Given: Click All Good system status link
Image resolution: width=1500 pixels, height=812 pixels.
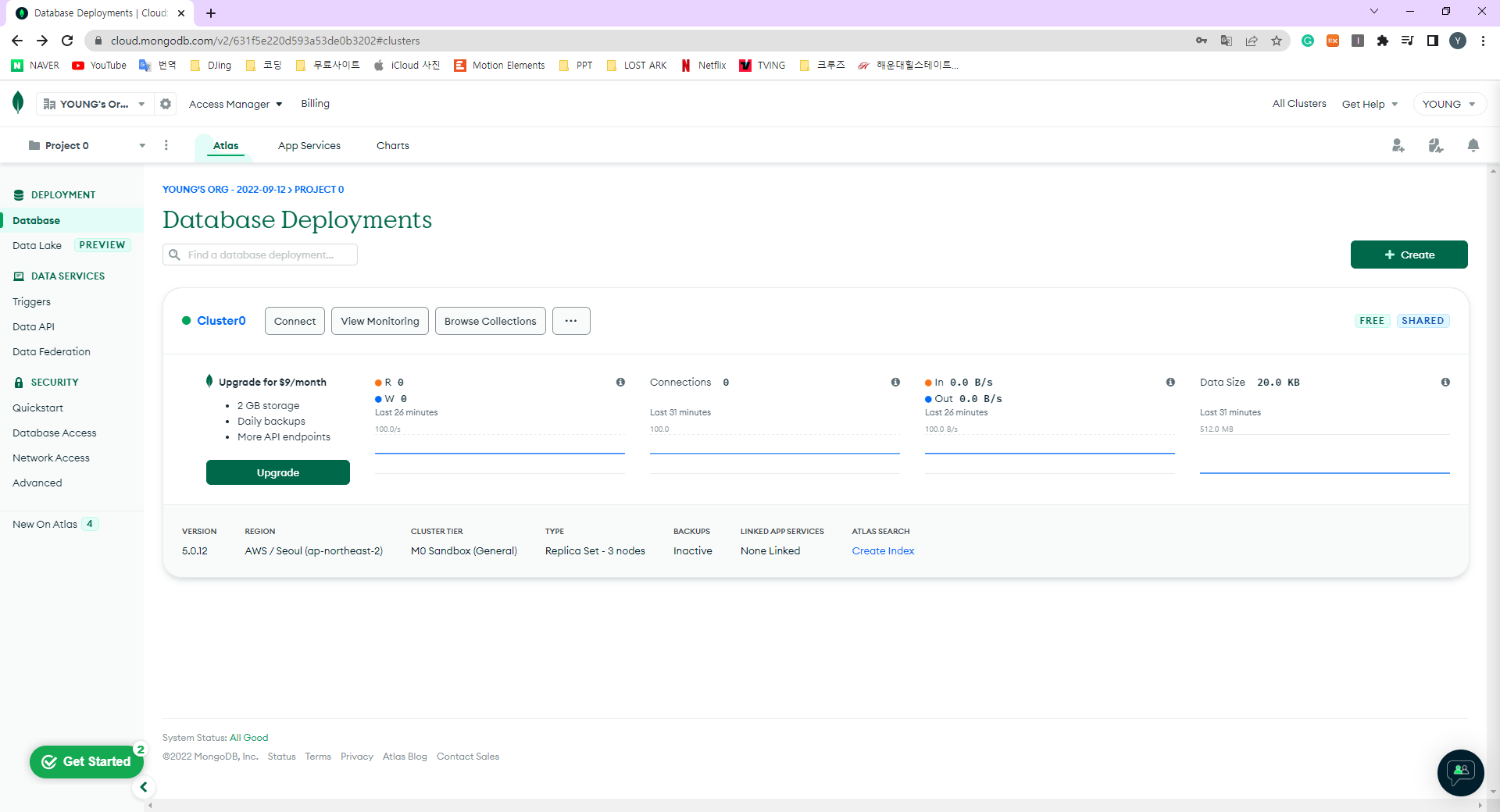Looking at the screenshot, I should 248,738.
